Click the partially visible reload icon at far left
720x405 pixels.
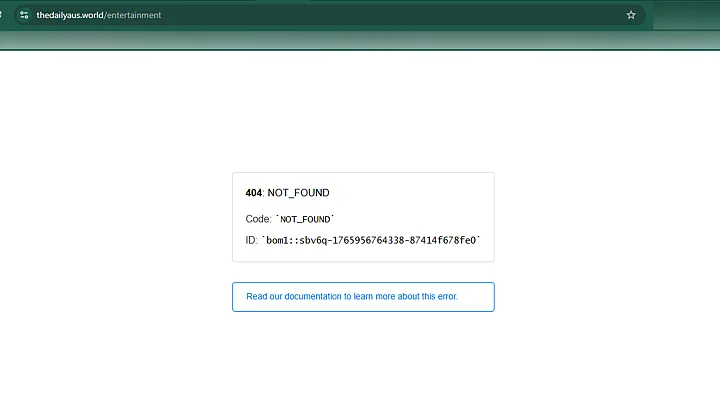pyautogui.click(x=3, y=15)
